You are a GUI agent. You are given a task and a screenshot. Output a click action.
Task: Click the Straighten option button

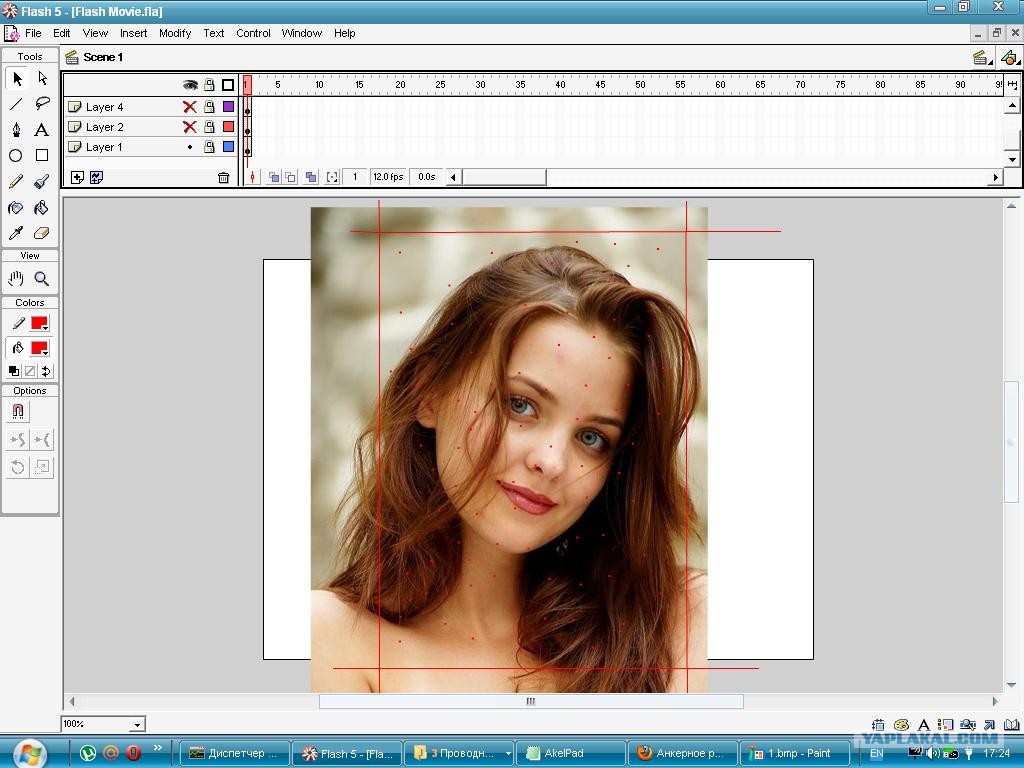[x=42, y=440]
